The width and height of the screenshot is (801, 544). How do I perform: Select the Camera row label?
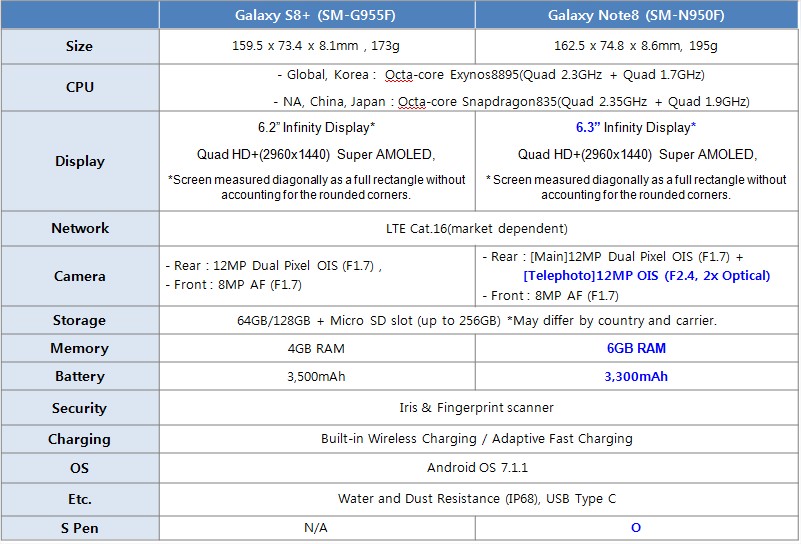tap(80, 276)
